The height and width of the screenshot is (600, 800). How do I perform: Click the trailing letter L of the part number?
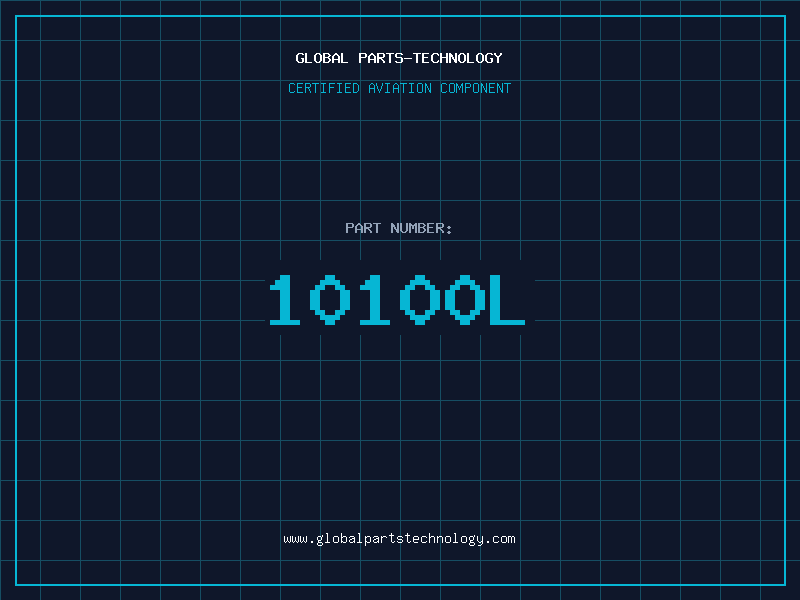tap(506, 300)
